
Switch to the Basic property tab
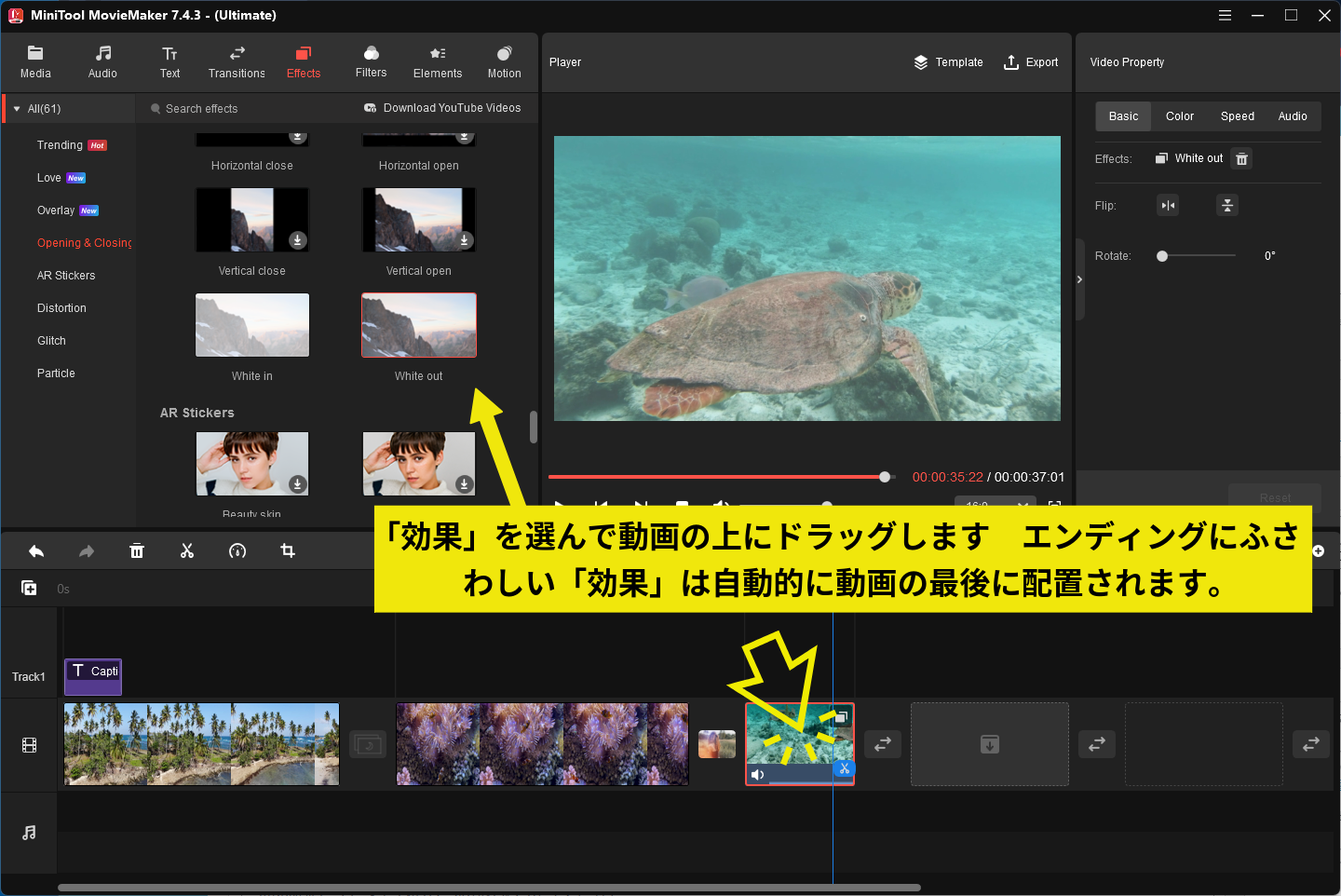[1123, 116]
